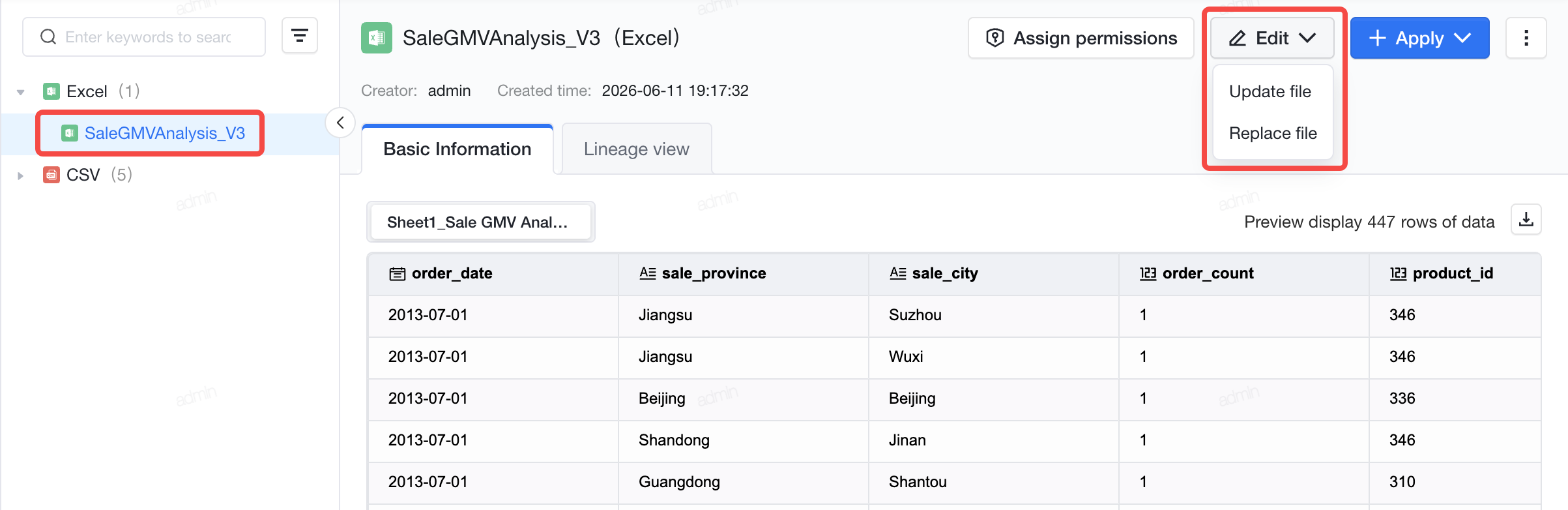Image resolution: width=1568 pixels, height=510 pixels.
Task: Choose Replace file from the Edit menu
Action: pyautogui.click(x=1273, y=133)
